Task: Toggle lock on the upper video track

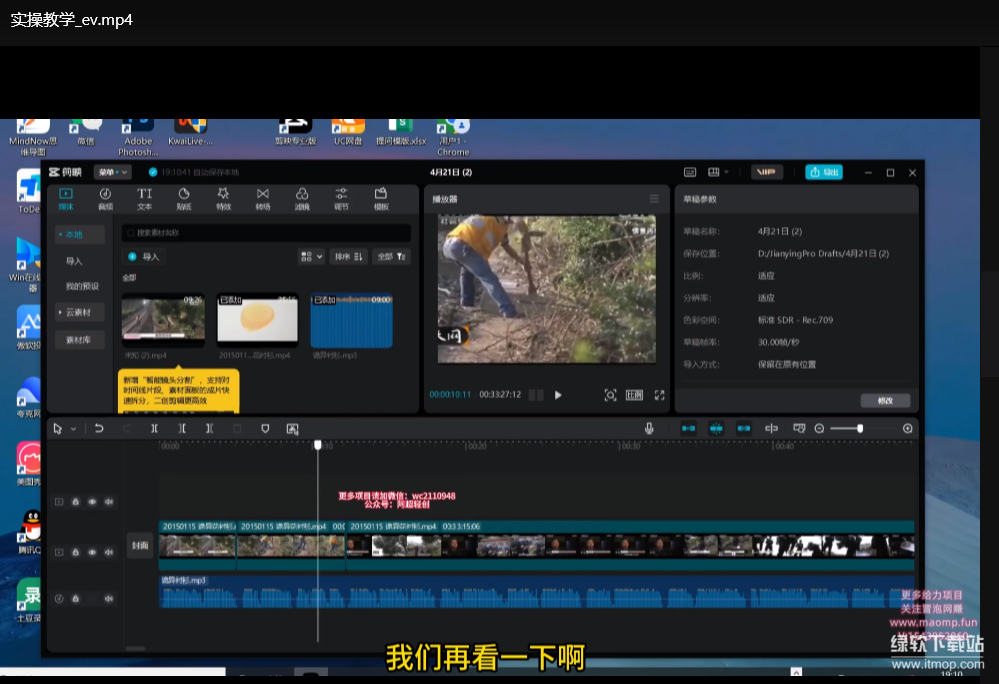Action: click(75, 502)
